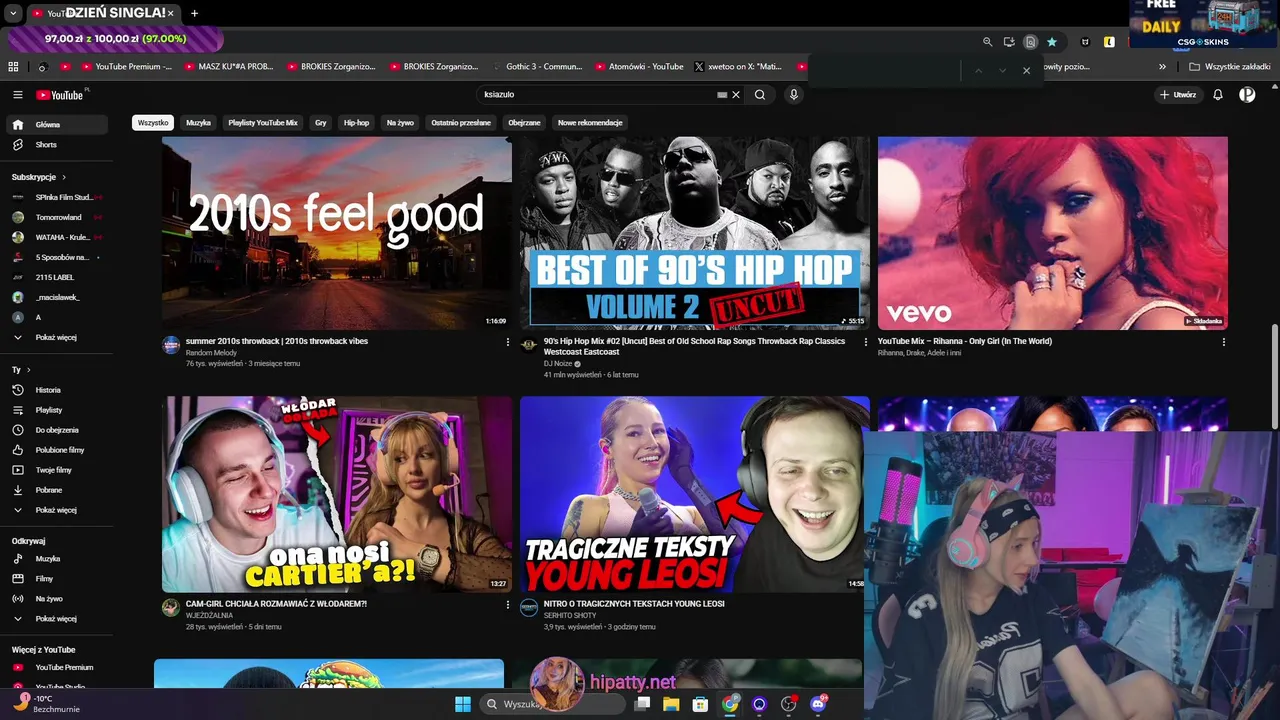Show more bookmarks with double chevron
The height and width of the screenshot is (720, 1280).
1162,67
